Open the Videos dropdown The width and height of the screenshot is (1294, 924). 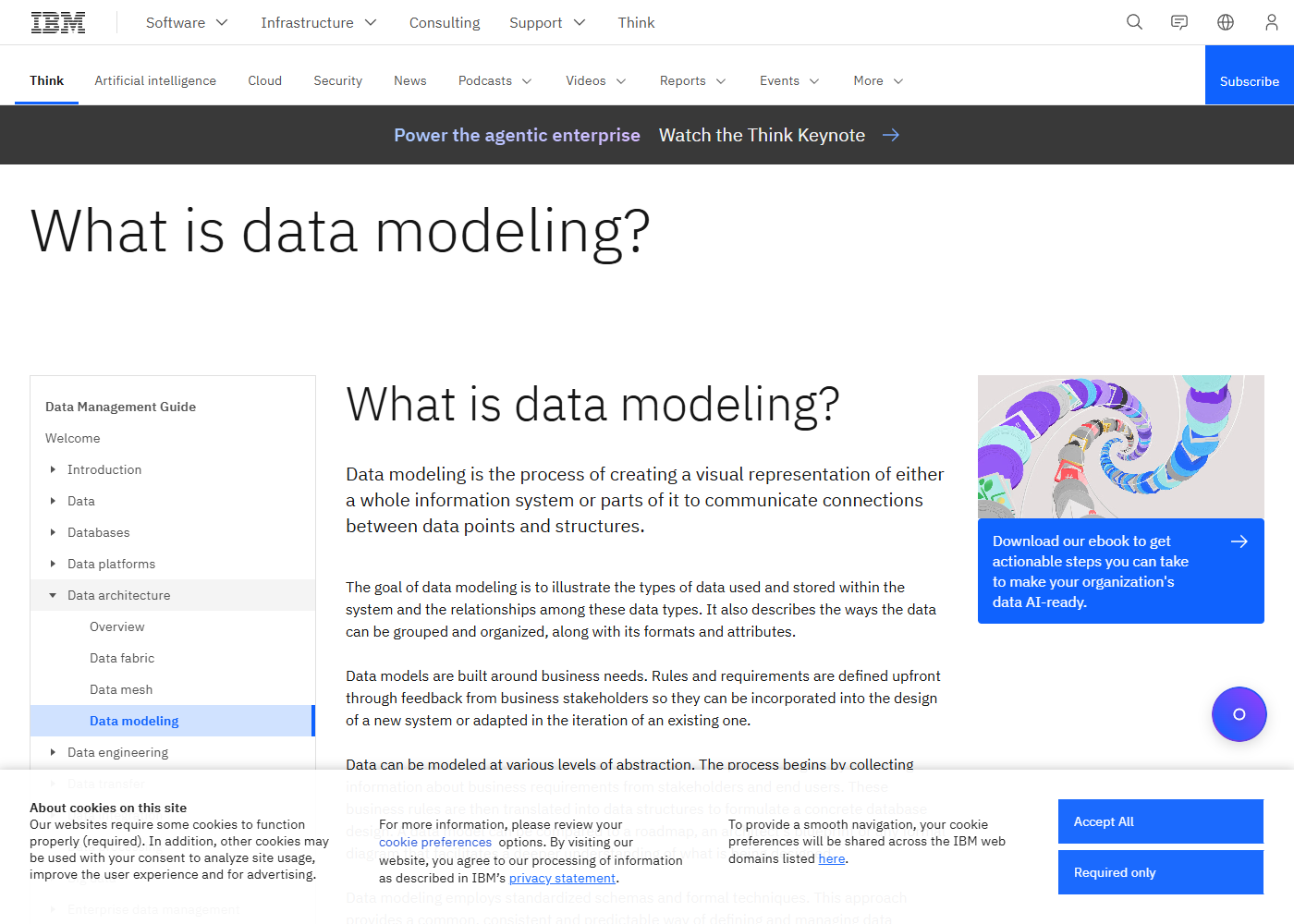596,81
